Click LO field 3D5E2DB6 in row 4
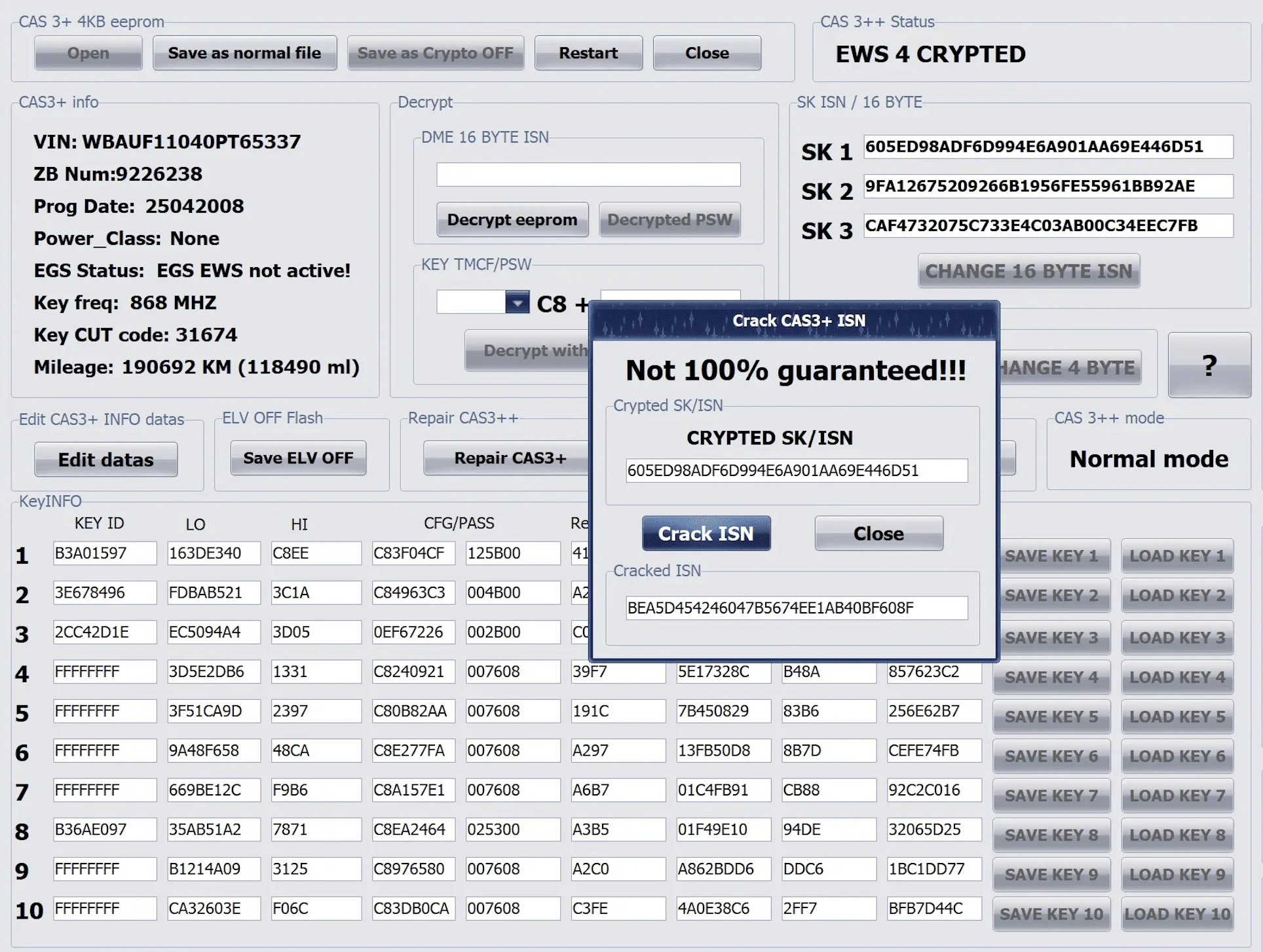1263x952 pixels. coord(214,671)
